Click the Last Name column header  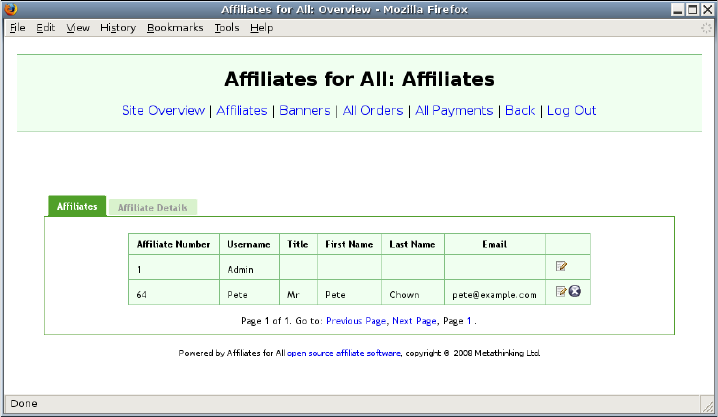click(412, 244)
